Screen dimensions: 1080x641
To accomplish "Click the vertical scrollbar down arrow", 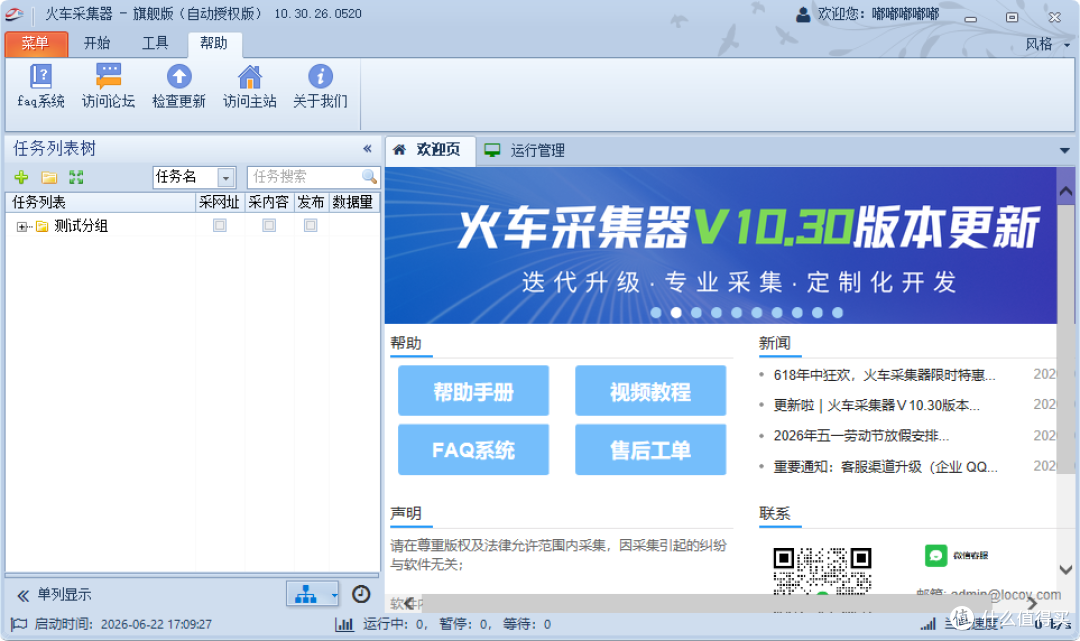I will coord(1066,569).
